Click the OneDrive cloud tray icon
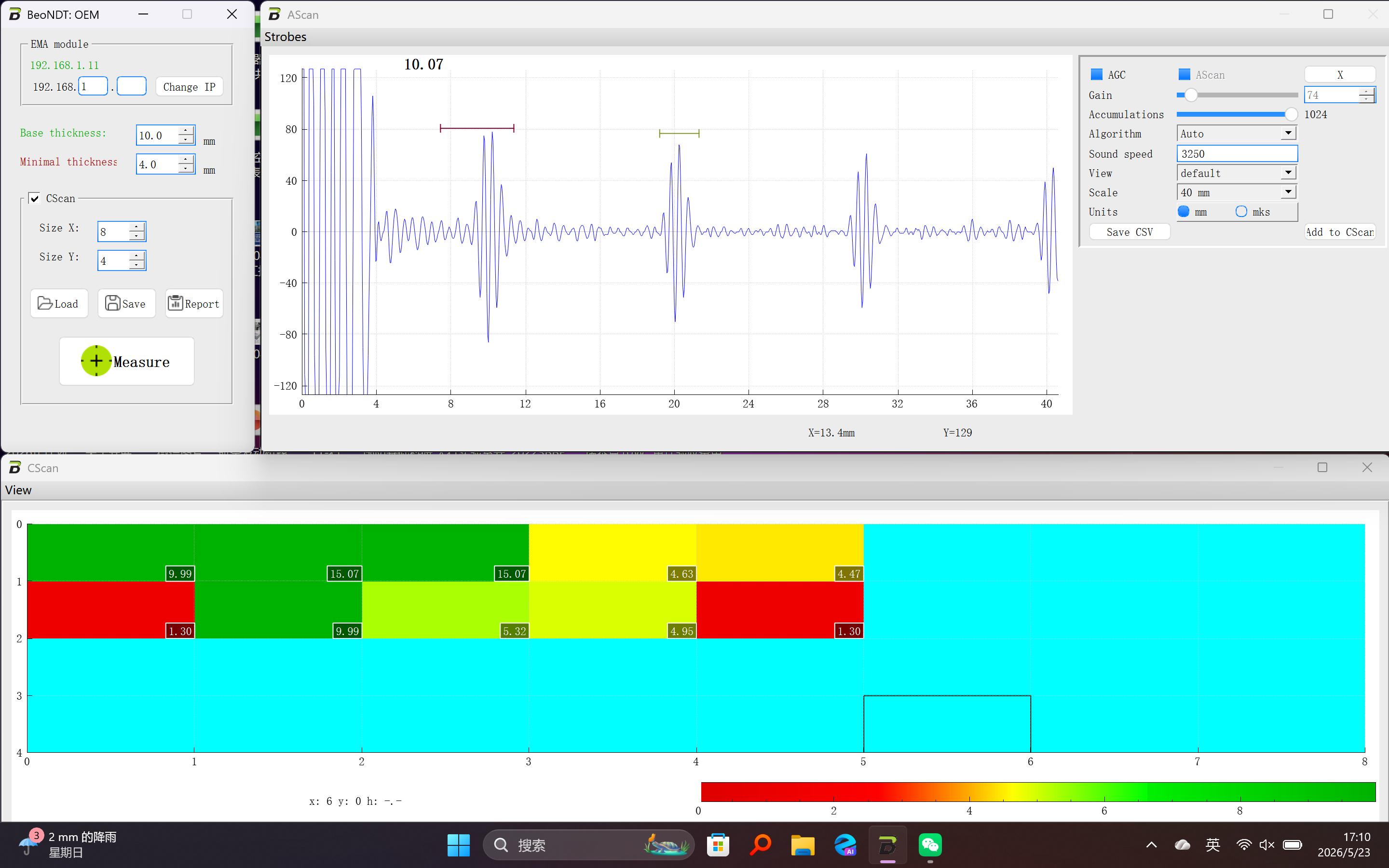Viewport: 1389px width, 868px height. 1183,844
